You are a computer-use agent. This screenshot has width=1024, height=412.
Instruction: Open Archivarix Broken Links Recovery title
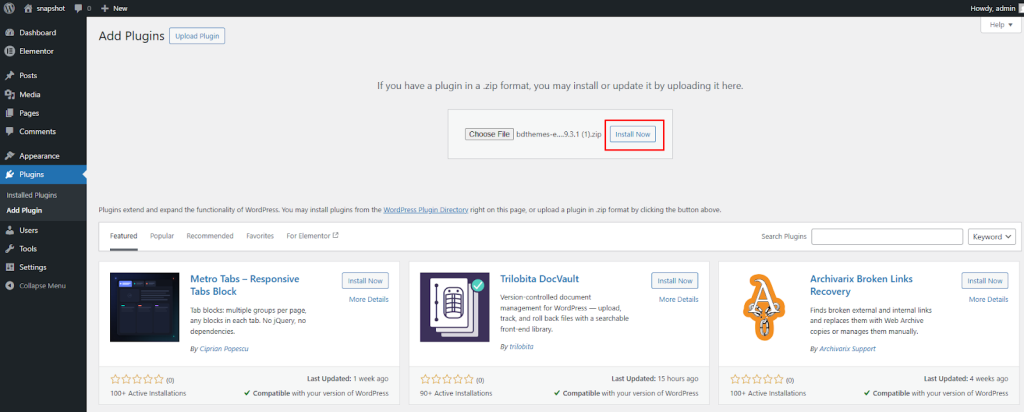(861, 285)
